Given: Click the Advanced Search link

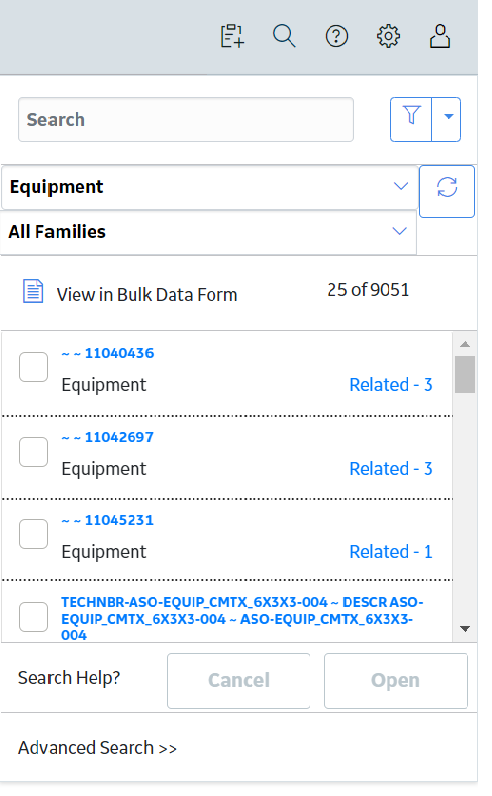Looking at the screenshot, I should [x=97, y=748].
